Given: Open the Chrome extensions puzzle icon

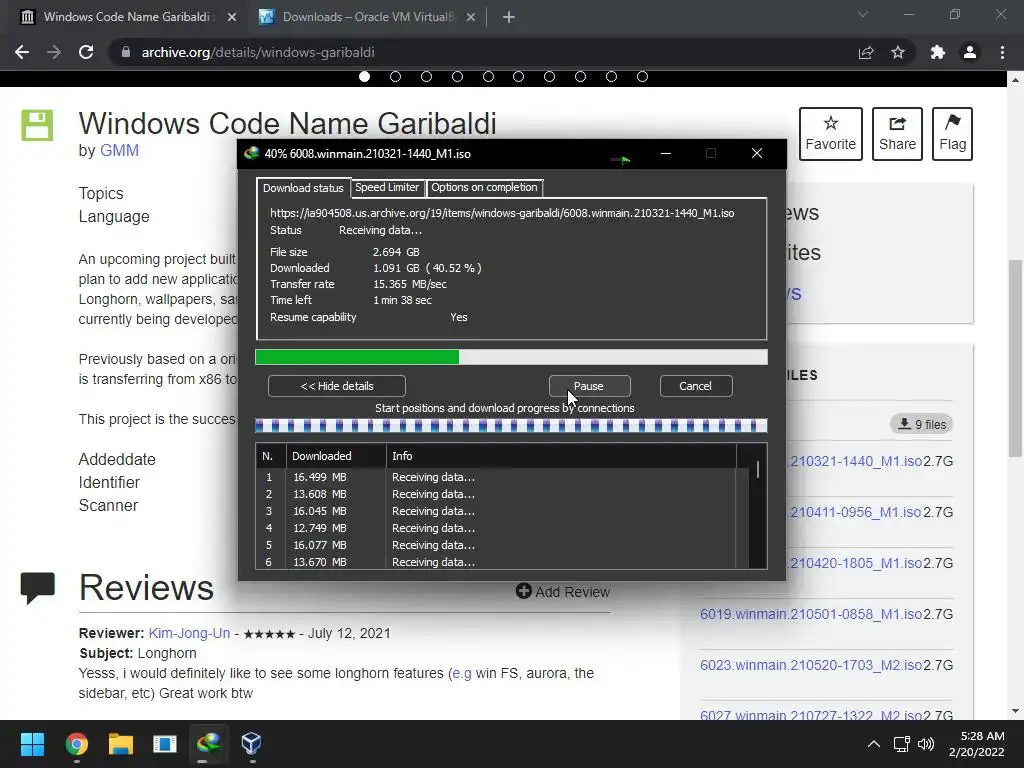Looking at the screenshot, I should pos(938,52).
